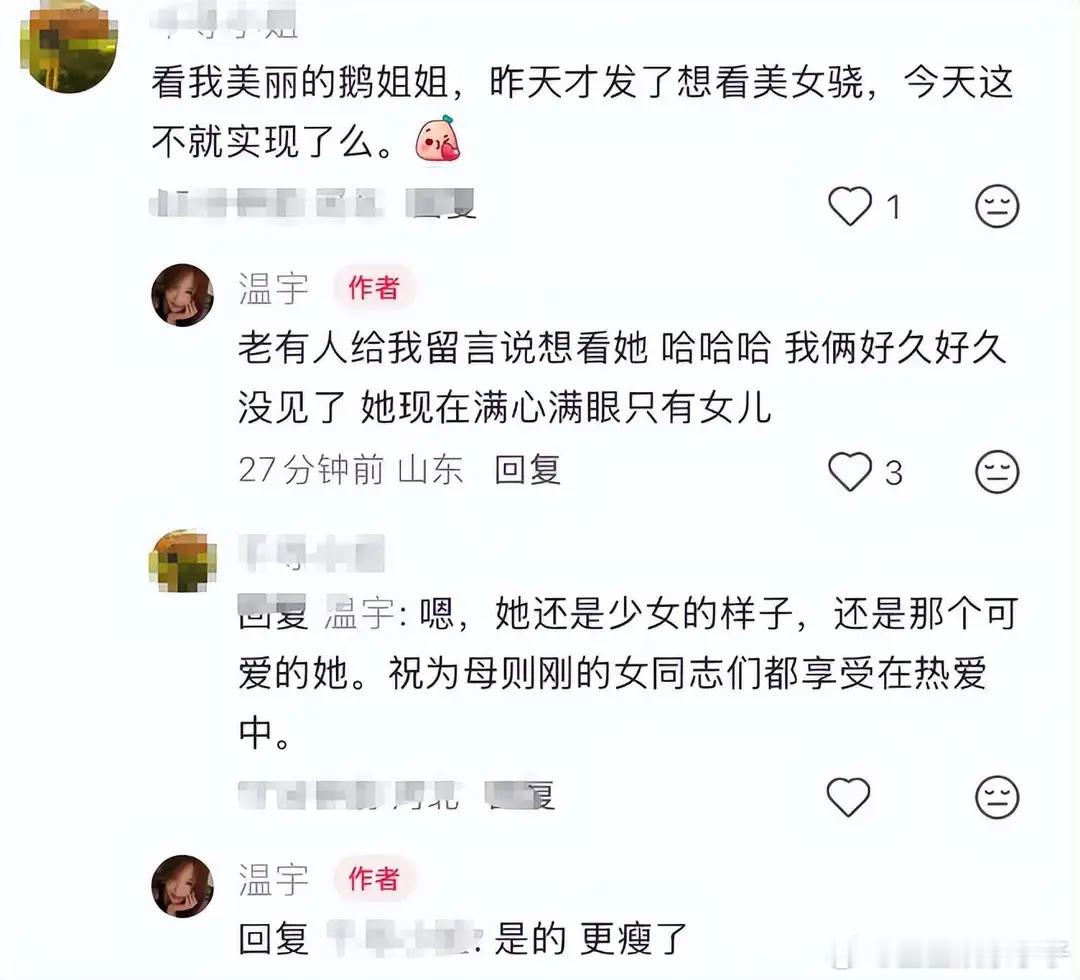Viewport: 1080px width, 980px height.
Task: Like the top comment with 1 like
Action: (849, 206)
